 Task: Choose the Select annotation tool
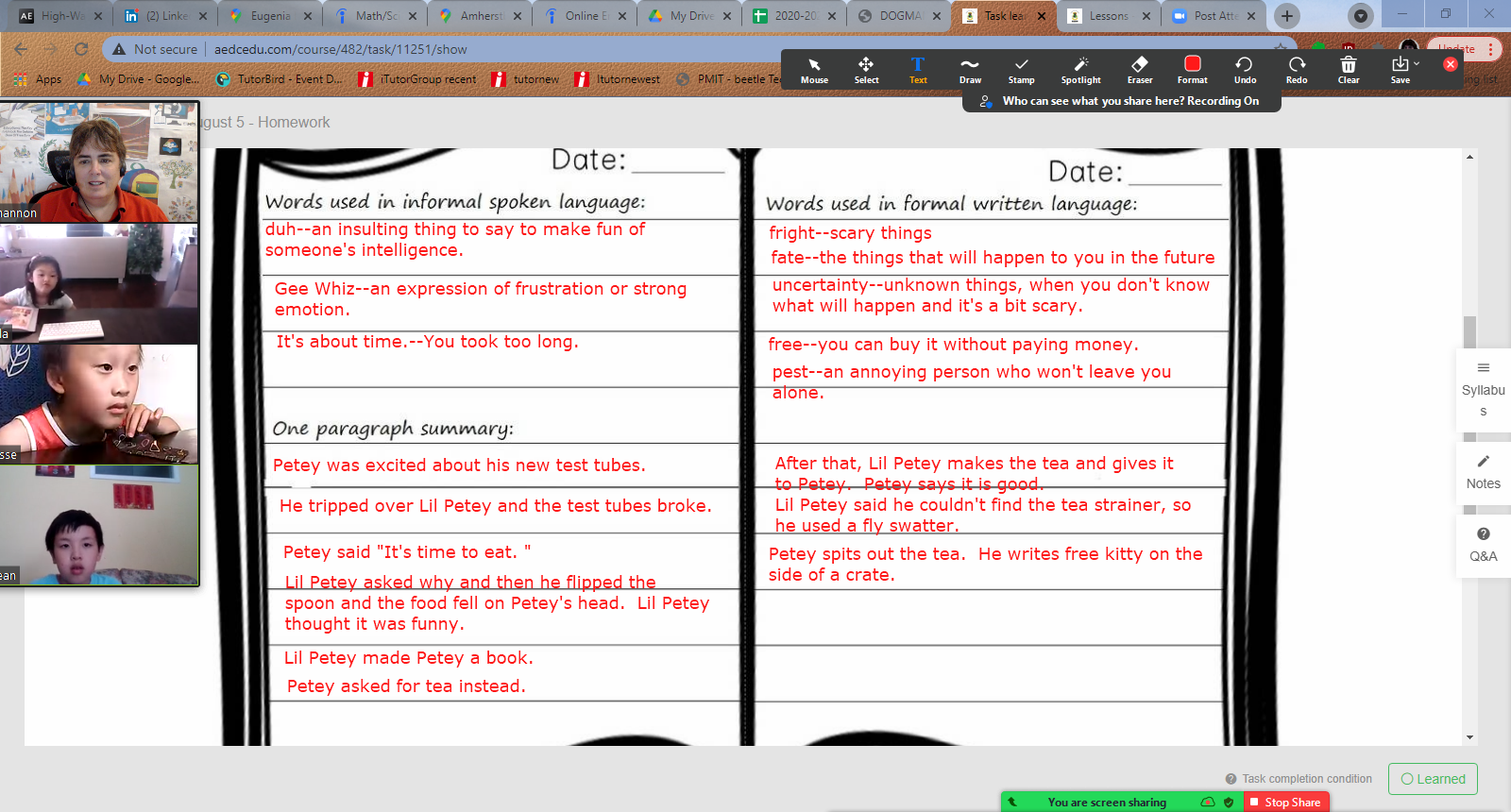[x=866, y=70]
